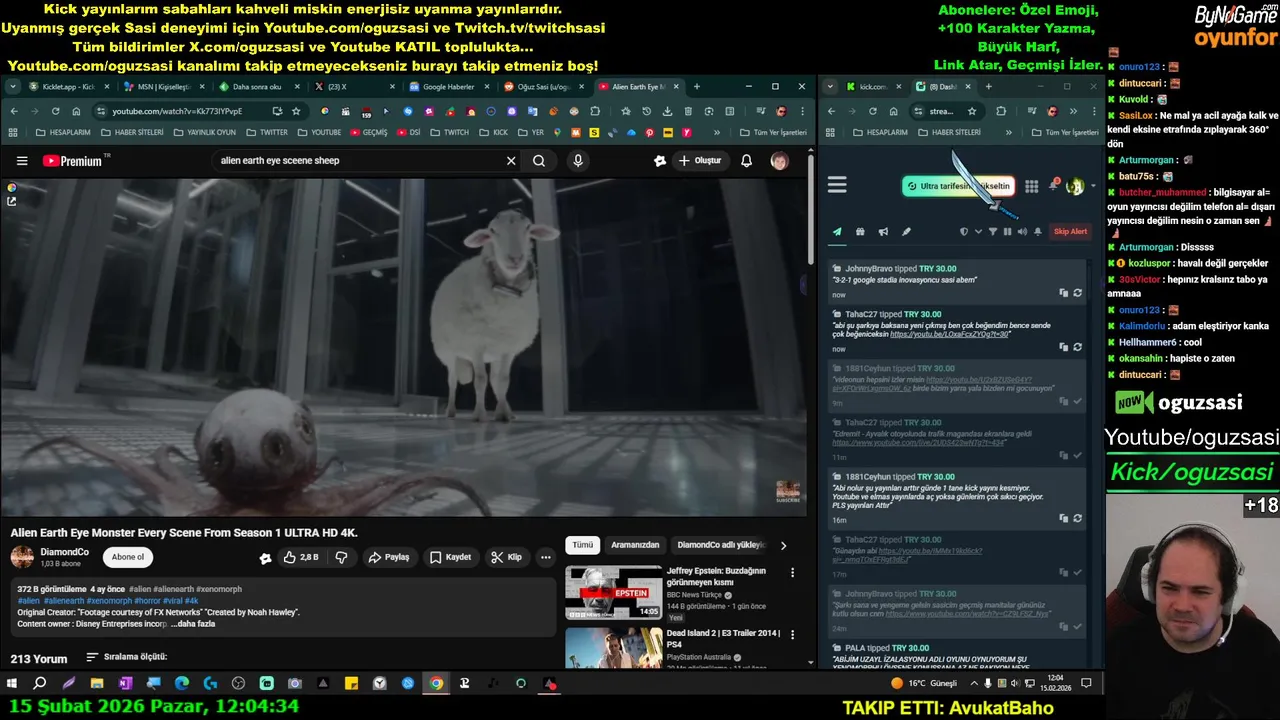The image size is (1280, 720).
Task: Reload the YouTube page
Action: pyautogui.click(x=55, y=111)
